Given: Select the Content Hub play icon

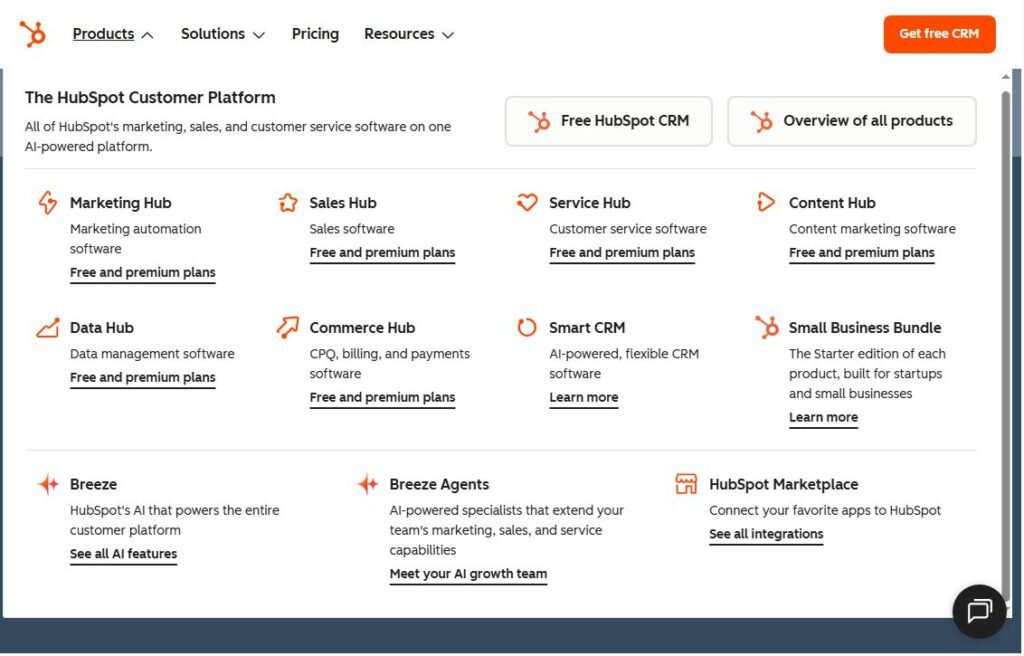Looking at the screenshot, I should point(766,201).
